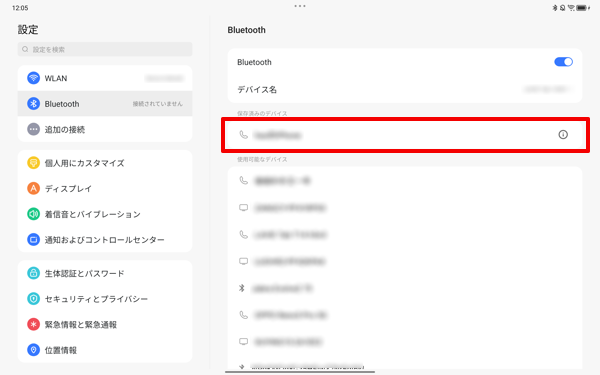
Task: Click the 接続されていません status text
Action: (158, 104)
